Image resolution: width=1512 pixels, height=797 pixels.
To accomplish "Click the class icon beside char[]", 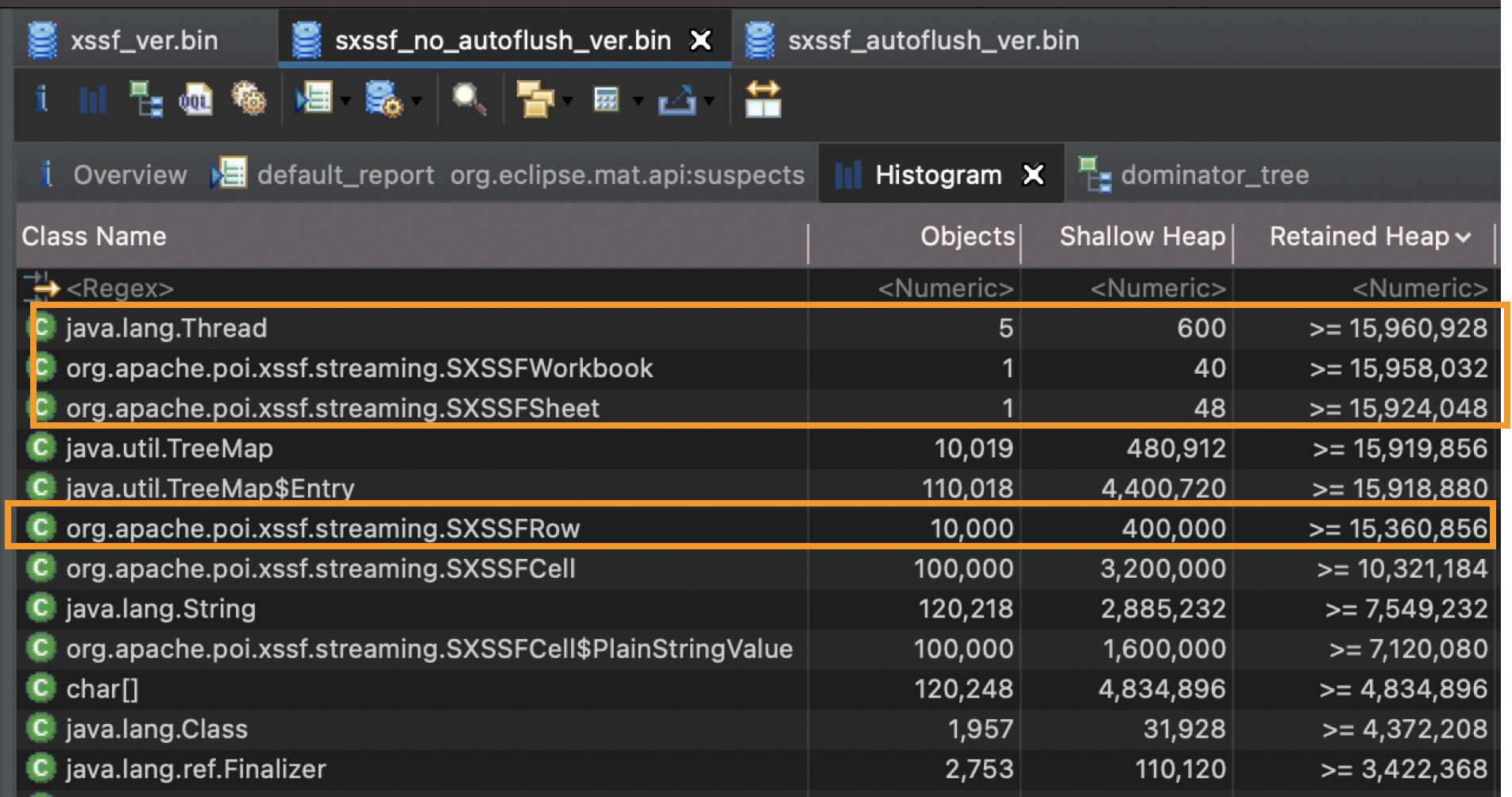I will [41, 687].
